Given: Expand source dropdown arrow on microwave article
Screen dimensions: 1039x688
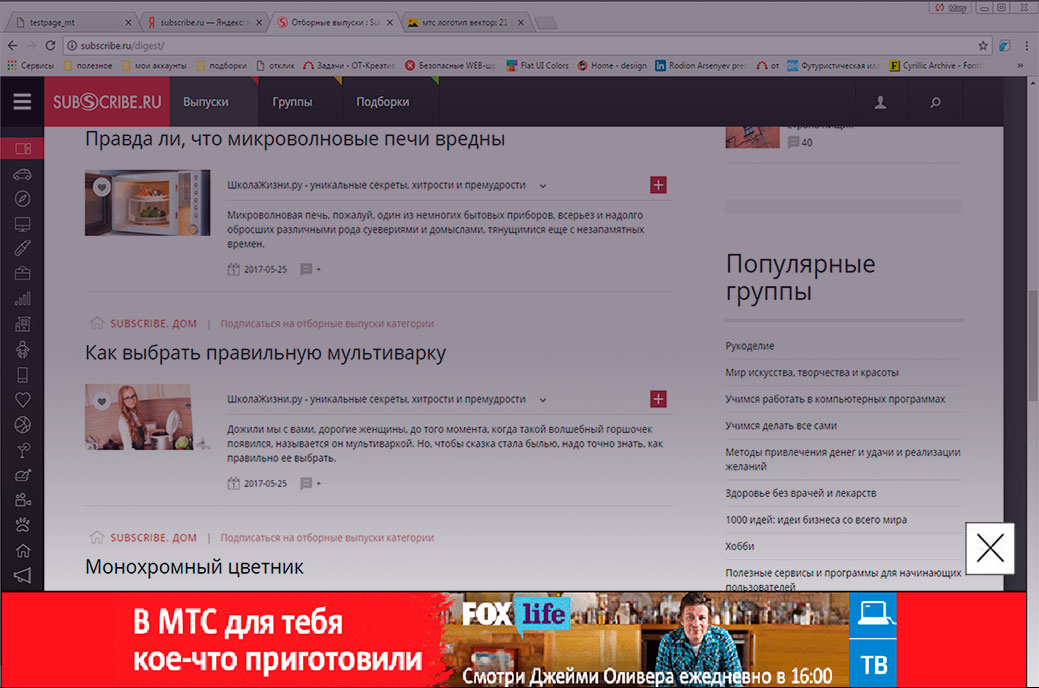Looking at the screenshot, I should click(x=543, y=186).
